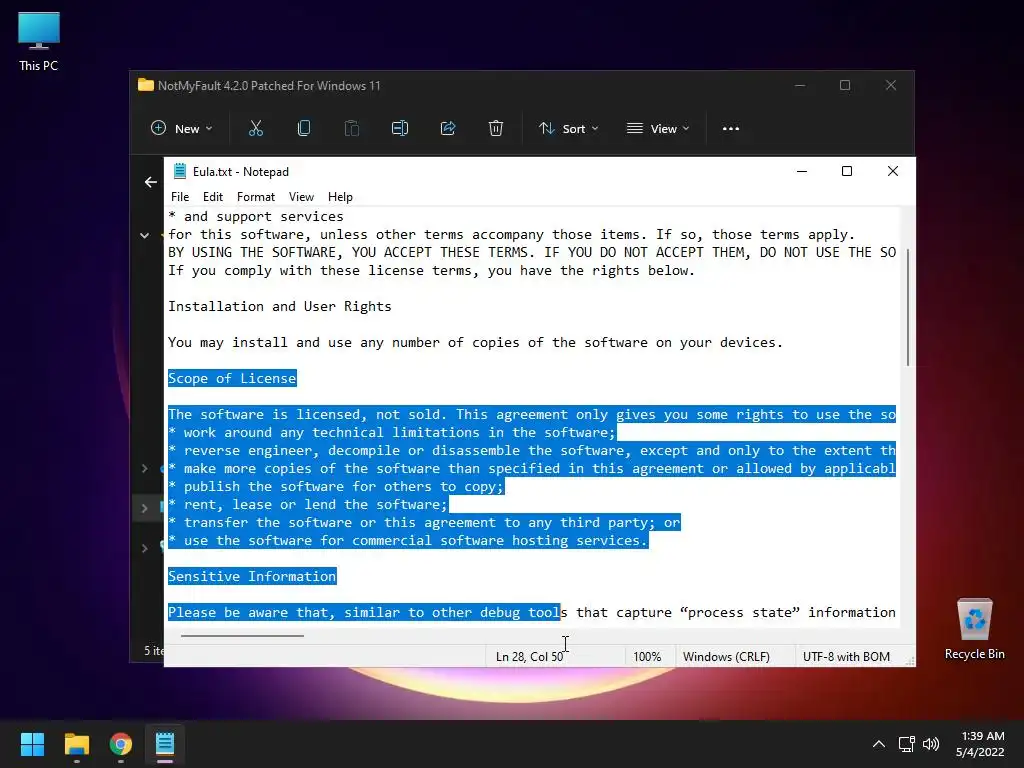Open the Notepad Format menu
Screen dimensions: 1024x768
[255, 197]
